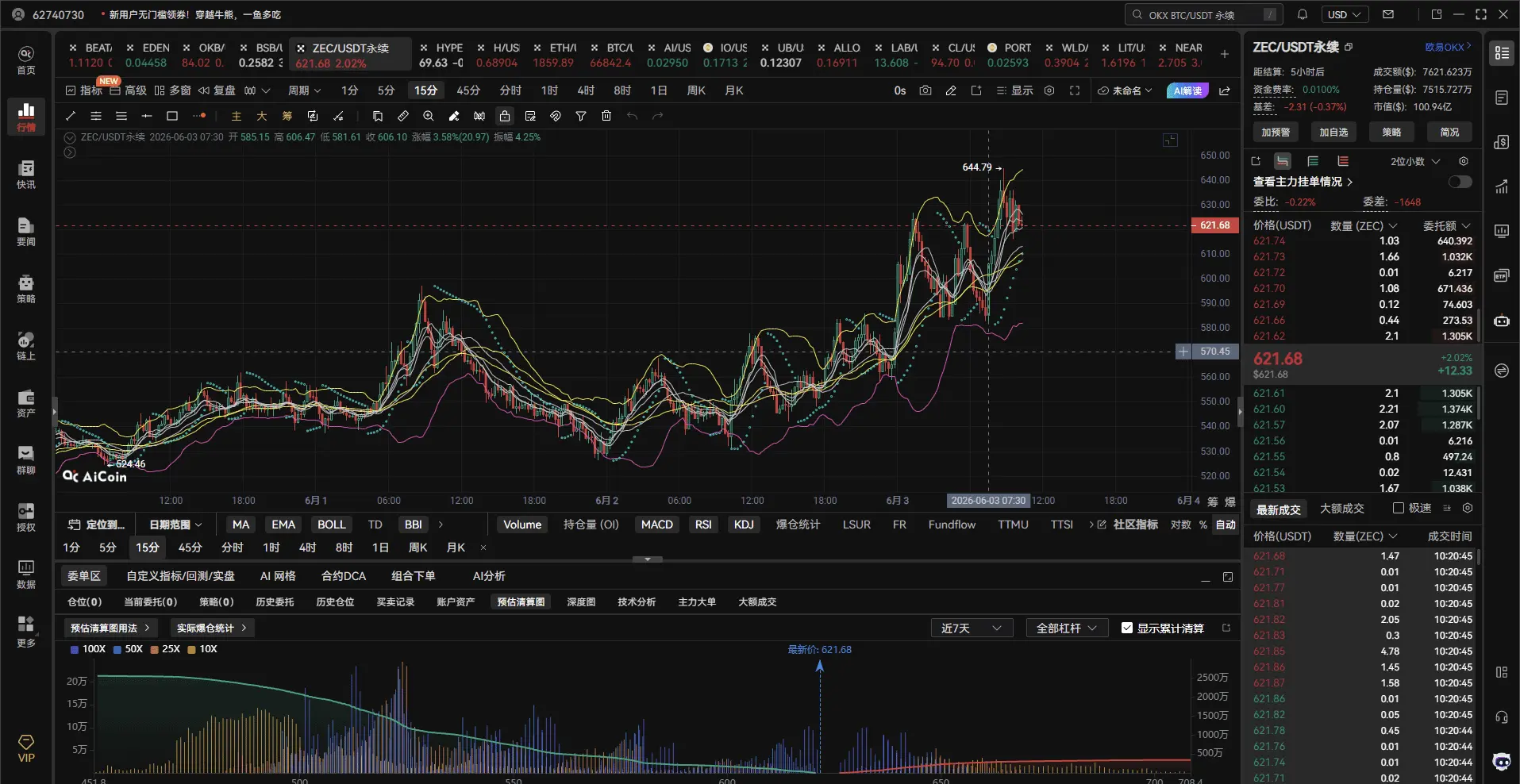This screenshot has height=784, width=1520.
Task: Open the 近7天 time range dropdown
Action: pyautogui.click(x=972, y=628)
